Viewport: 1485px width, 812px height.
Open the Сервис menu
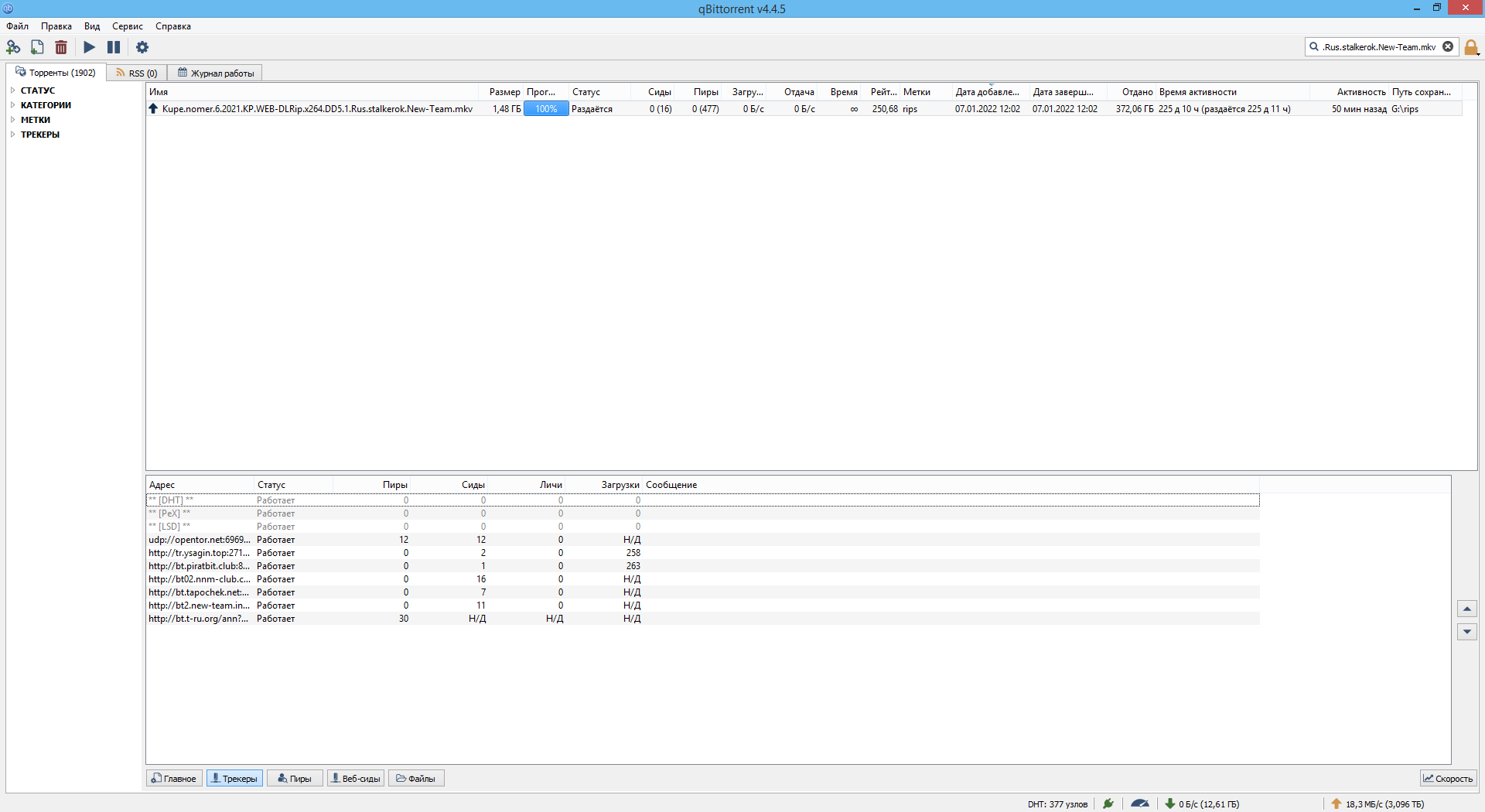[127, 26]
